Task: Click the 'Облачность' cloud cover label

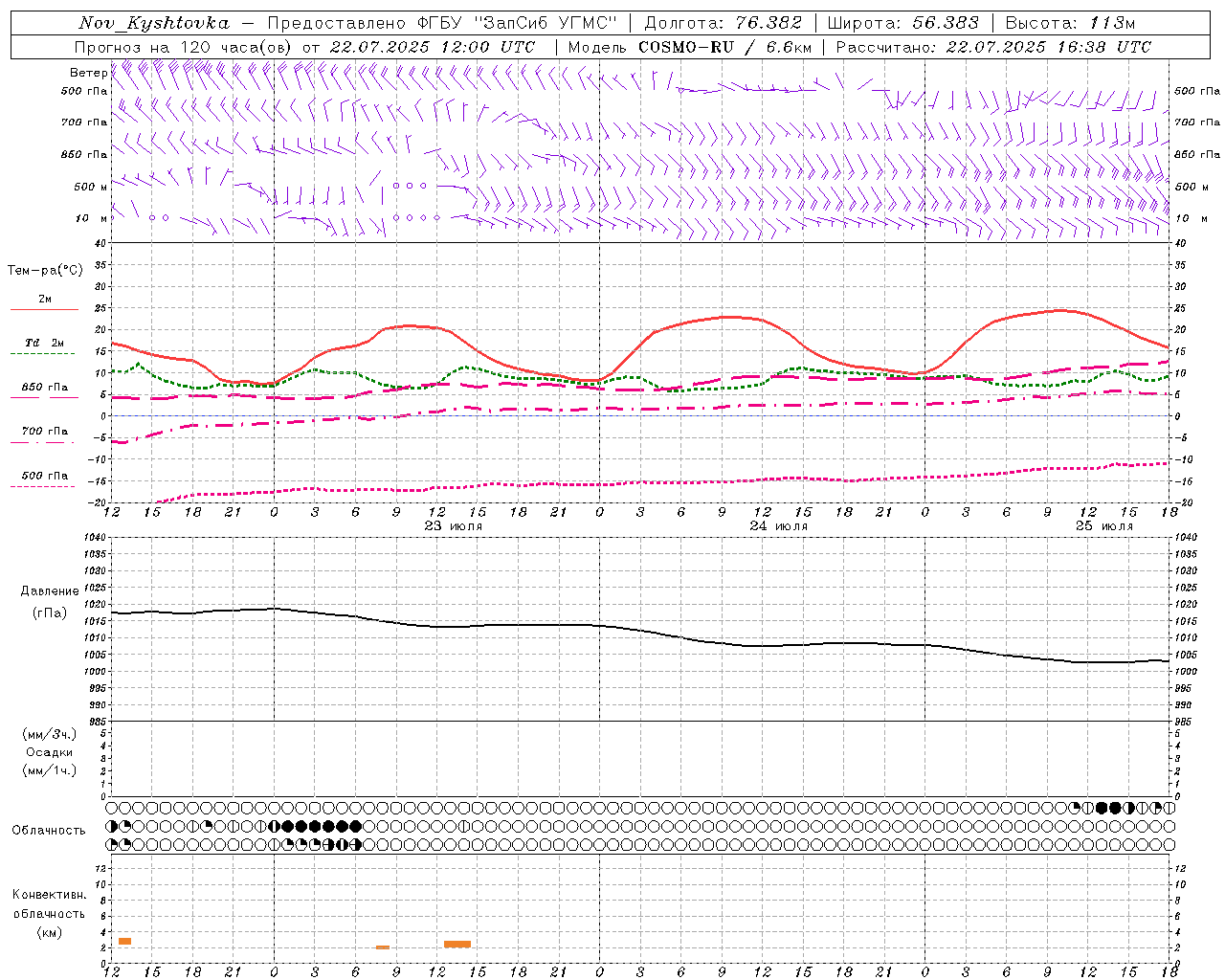Action: click(49, 831)
